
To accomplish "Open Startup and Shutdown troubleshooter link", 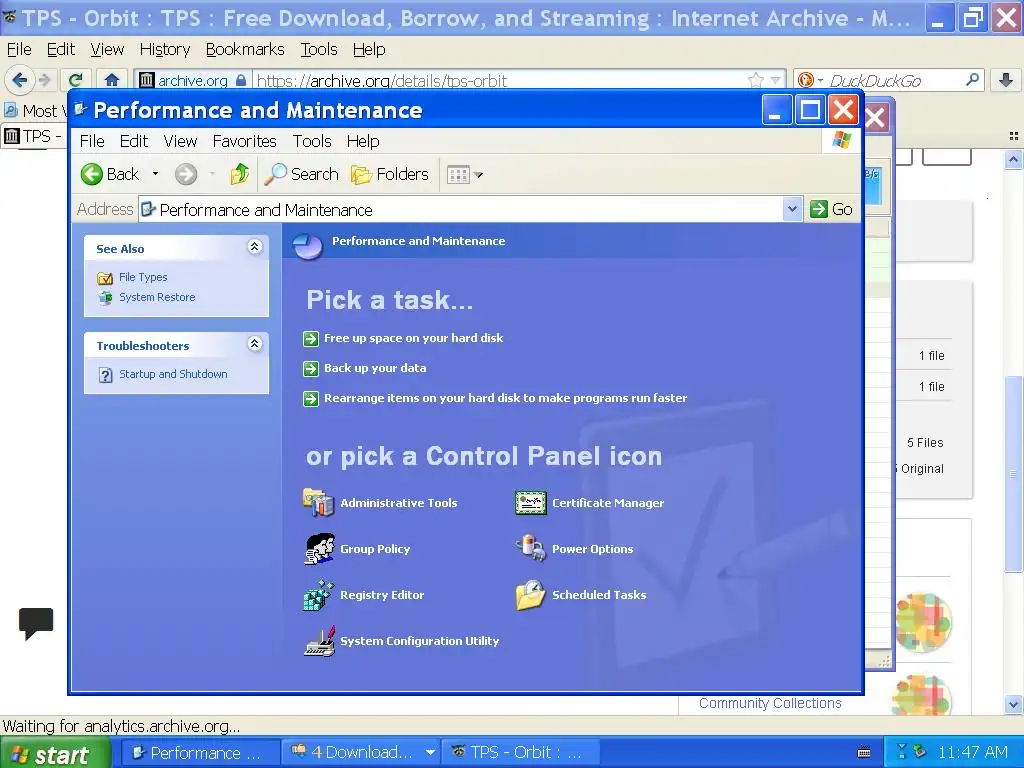I will point(173,374).
